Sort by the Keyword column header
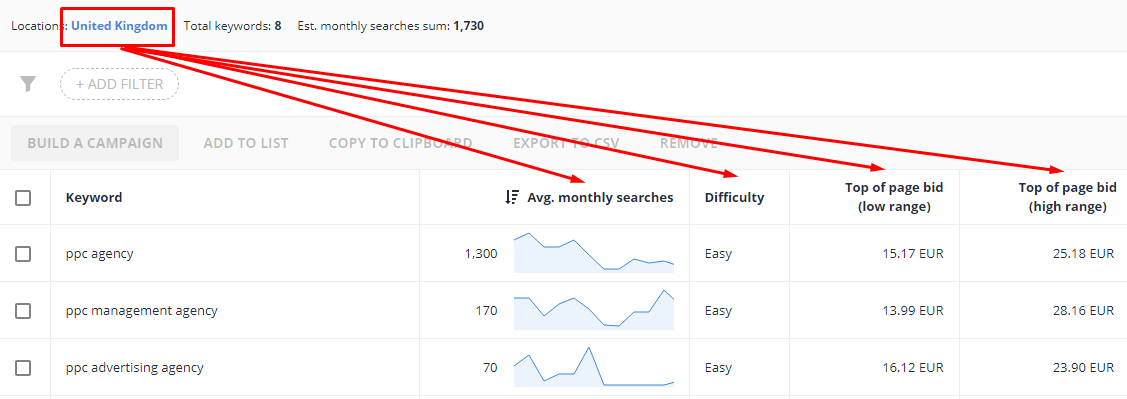1127x399 pixels. point(94,197)
